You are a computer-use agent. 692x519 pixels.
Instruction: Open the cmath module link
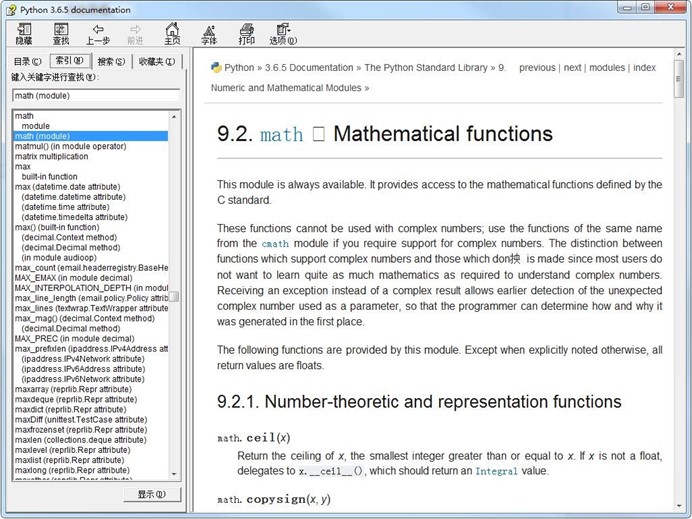(x=275, y=244)
